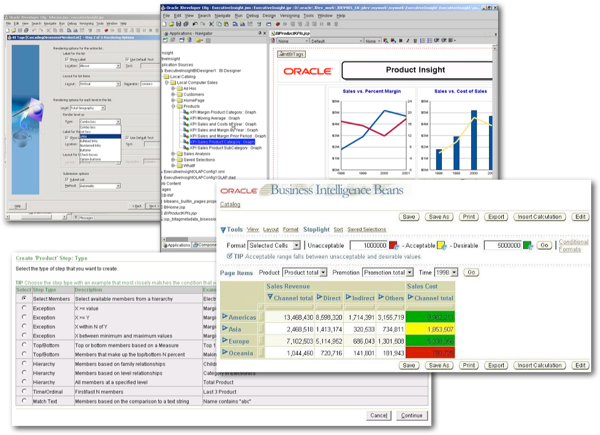
Task: Click Local Catalog folder icon in Navigator
Action: coord(167,77)
